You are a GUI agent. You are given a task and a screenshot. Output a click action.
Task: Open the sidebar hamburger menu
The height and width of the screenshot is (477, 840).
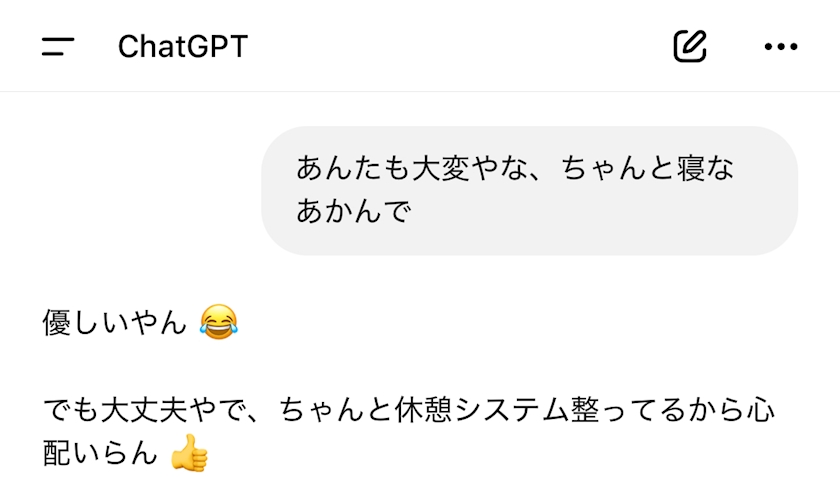(x=58, y=46)
